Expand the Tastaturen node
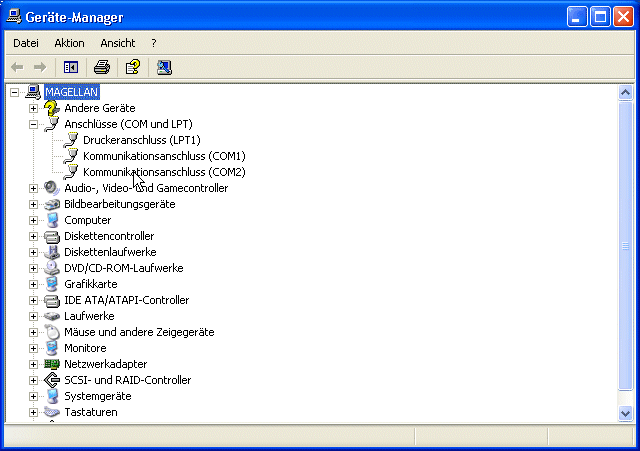This screenshot has width=640, height=451. [x=33, y=412]
